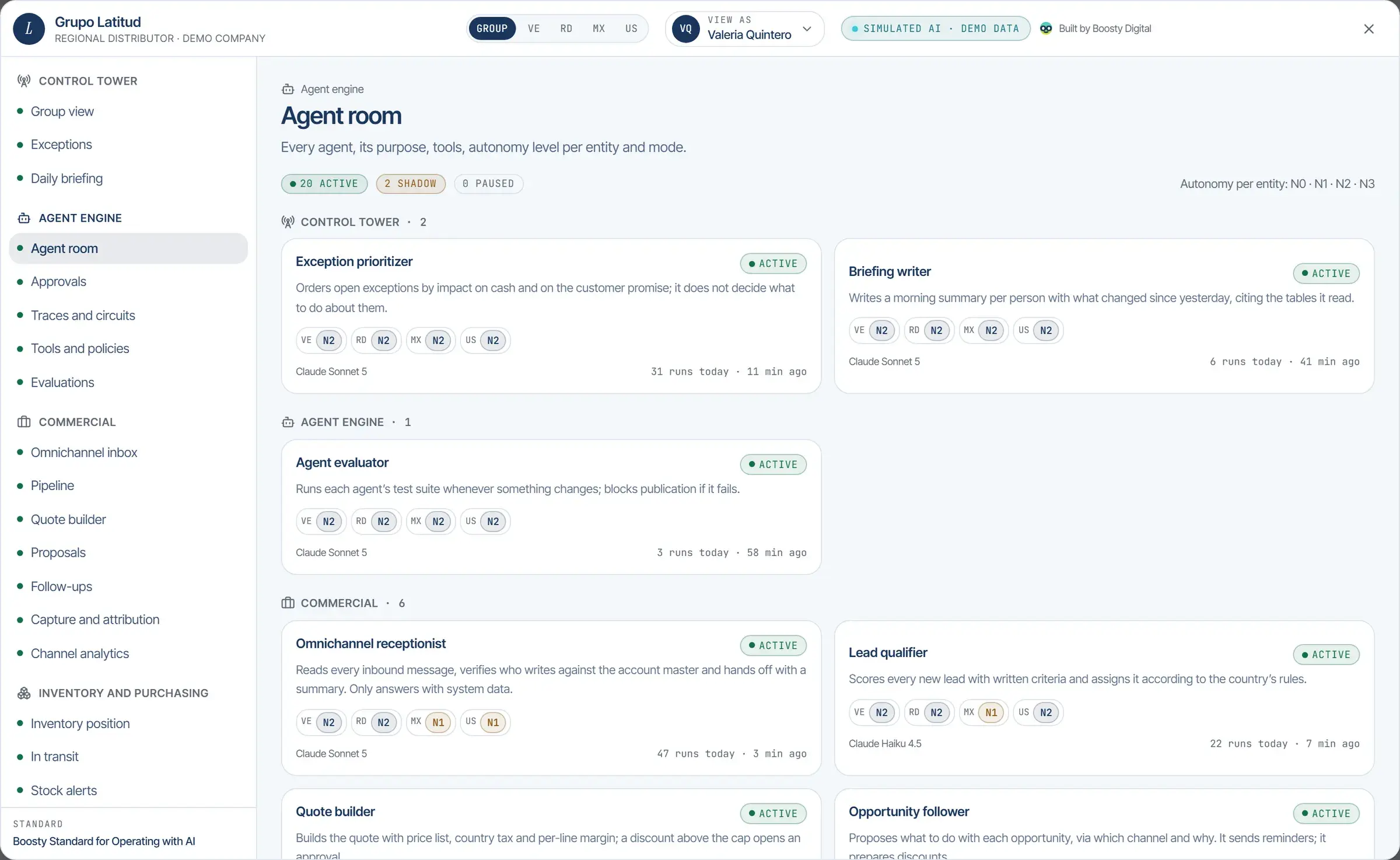Screen dimensions: 1400x860
Task: Open Quote builder in sidebar
Action: [128, 520]
